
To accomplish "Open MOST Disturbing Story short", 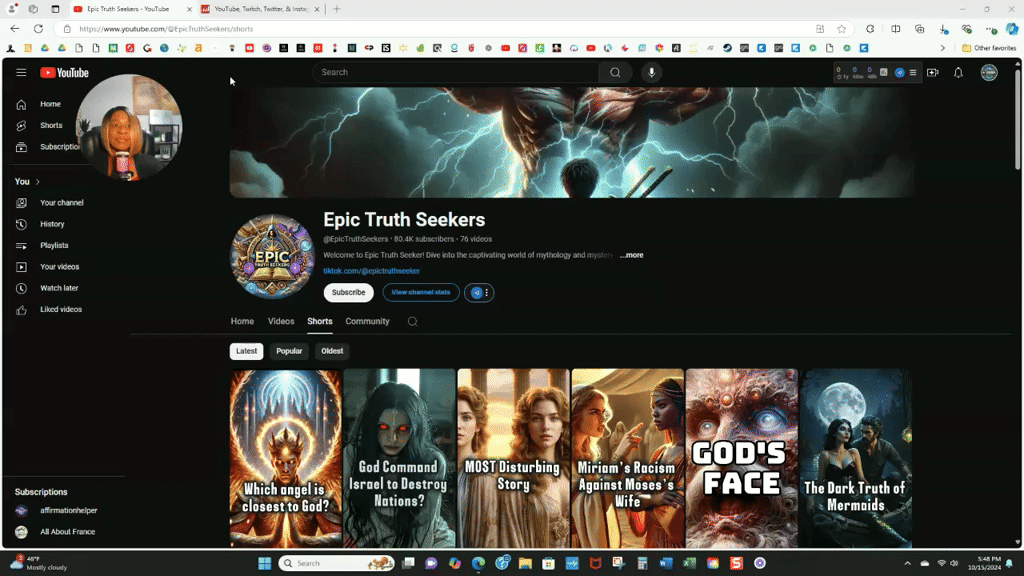I will pyautogui.click(x=513, y=458).
